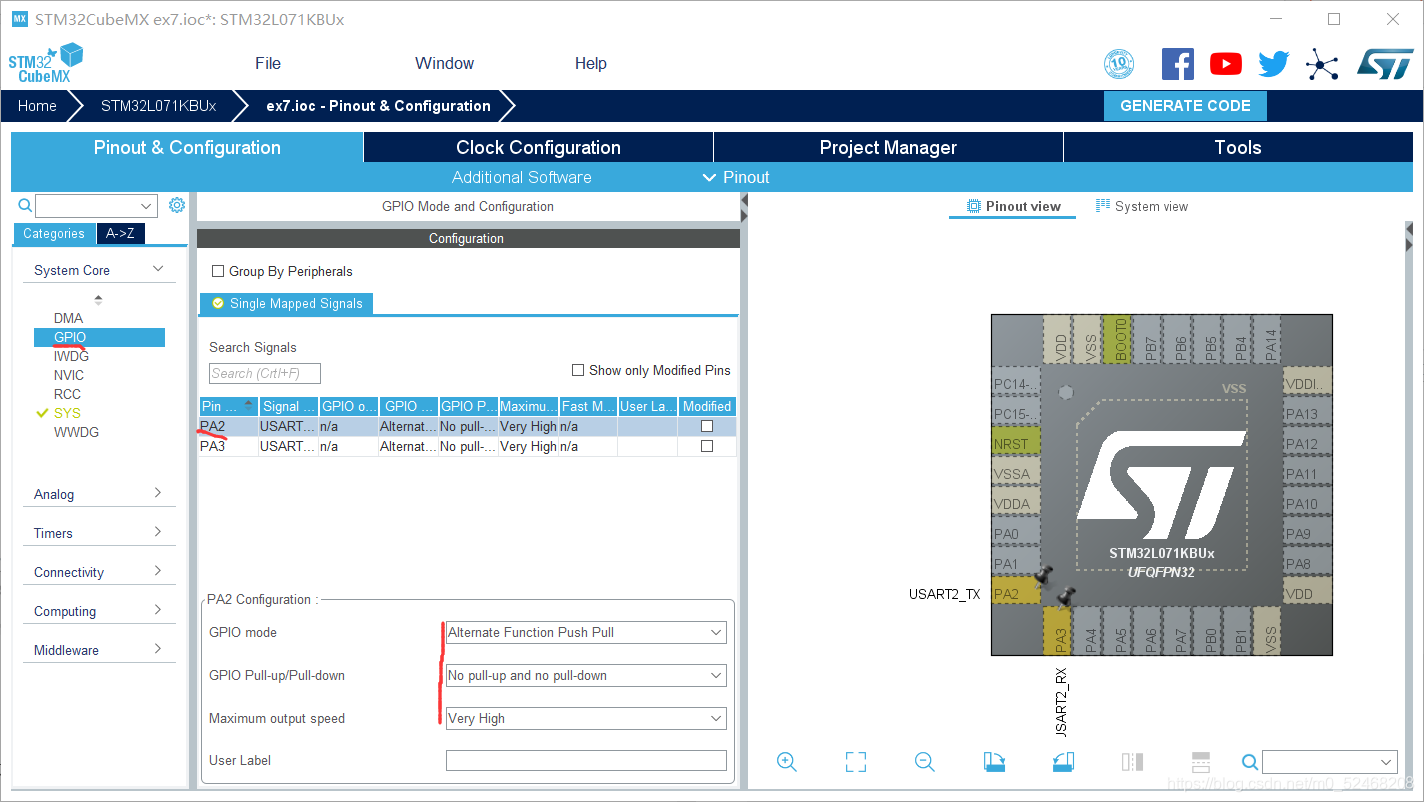Sort by the Pin Name column header
1424x802 pixels.
tap(228, 406)
